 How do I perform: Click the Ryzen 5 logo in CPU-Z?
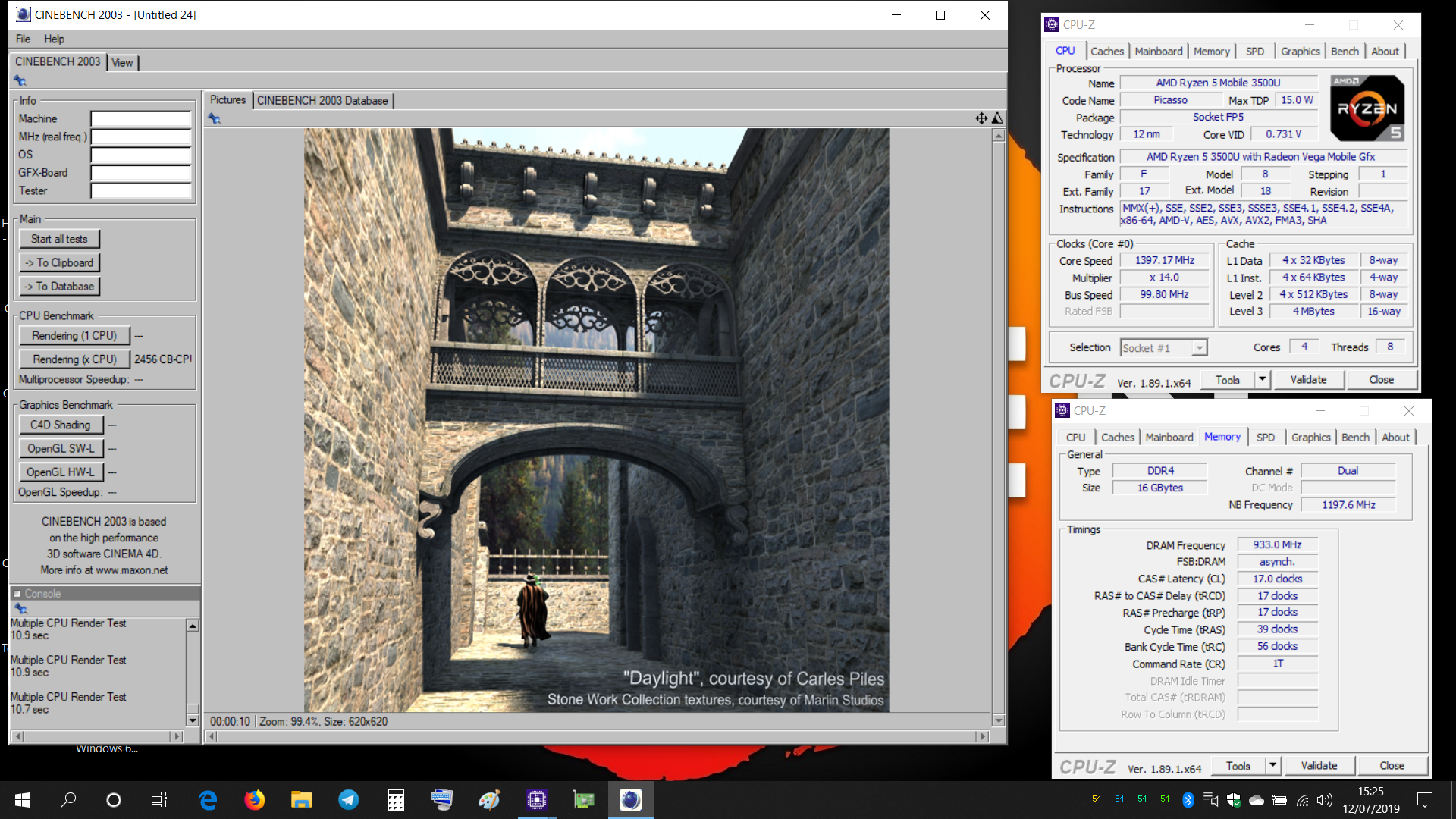tap(1367, 108)
